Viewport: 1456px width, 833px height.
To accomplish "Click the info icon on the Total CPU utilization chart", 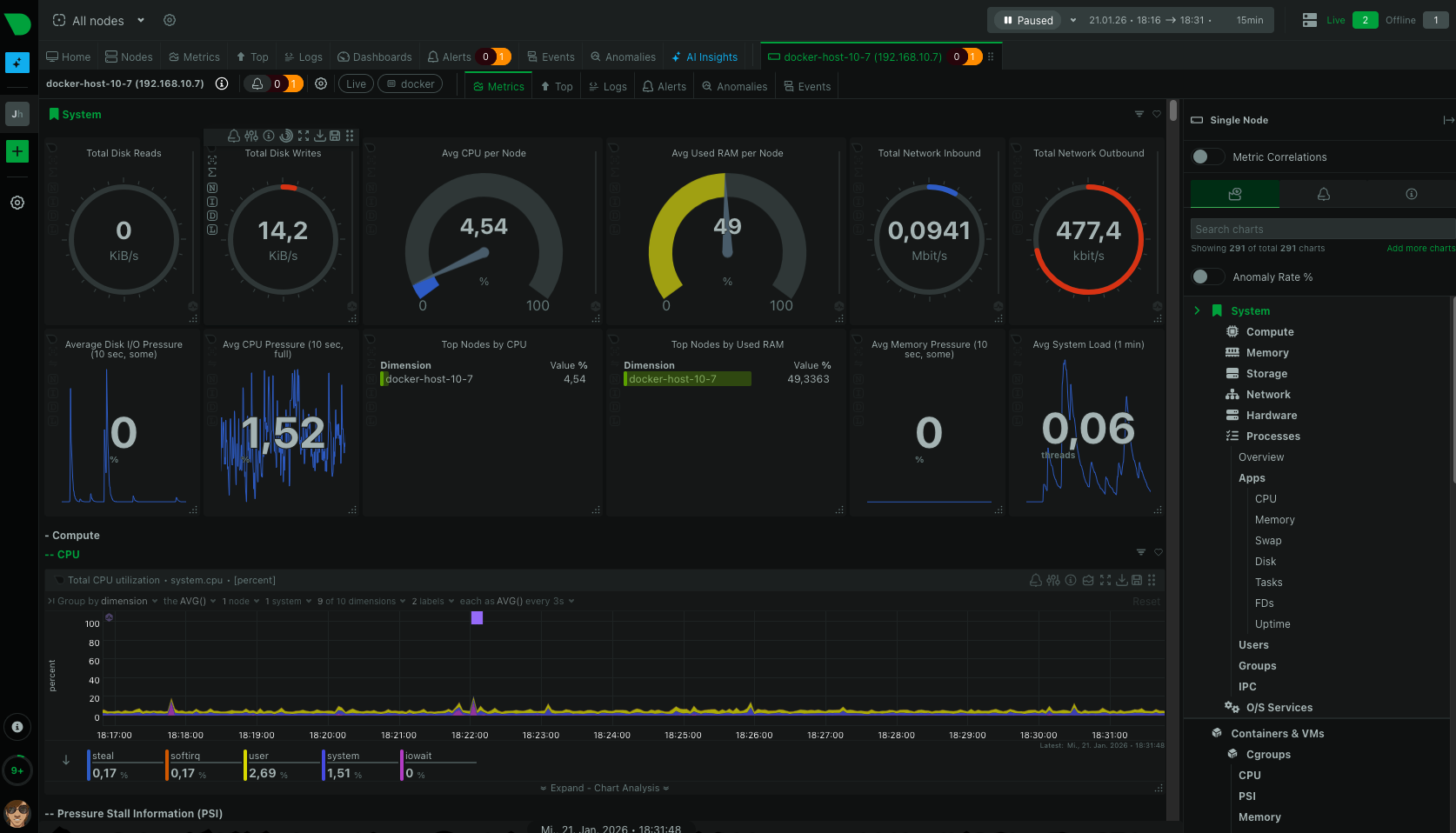I will tap(1071, 580).
